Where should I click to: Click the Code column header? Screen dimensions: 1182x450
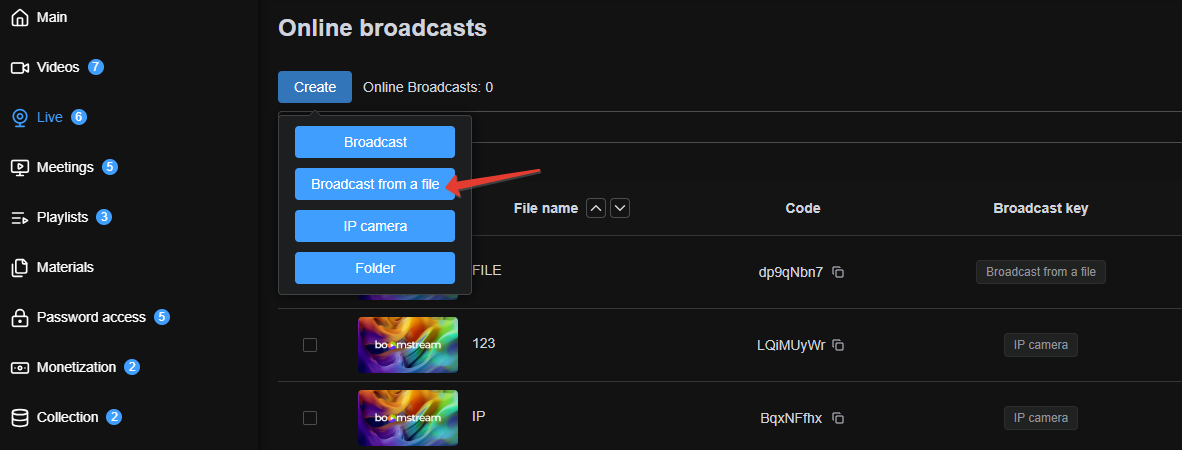(x=803, y=208)
